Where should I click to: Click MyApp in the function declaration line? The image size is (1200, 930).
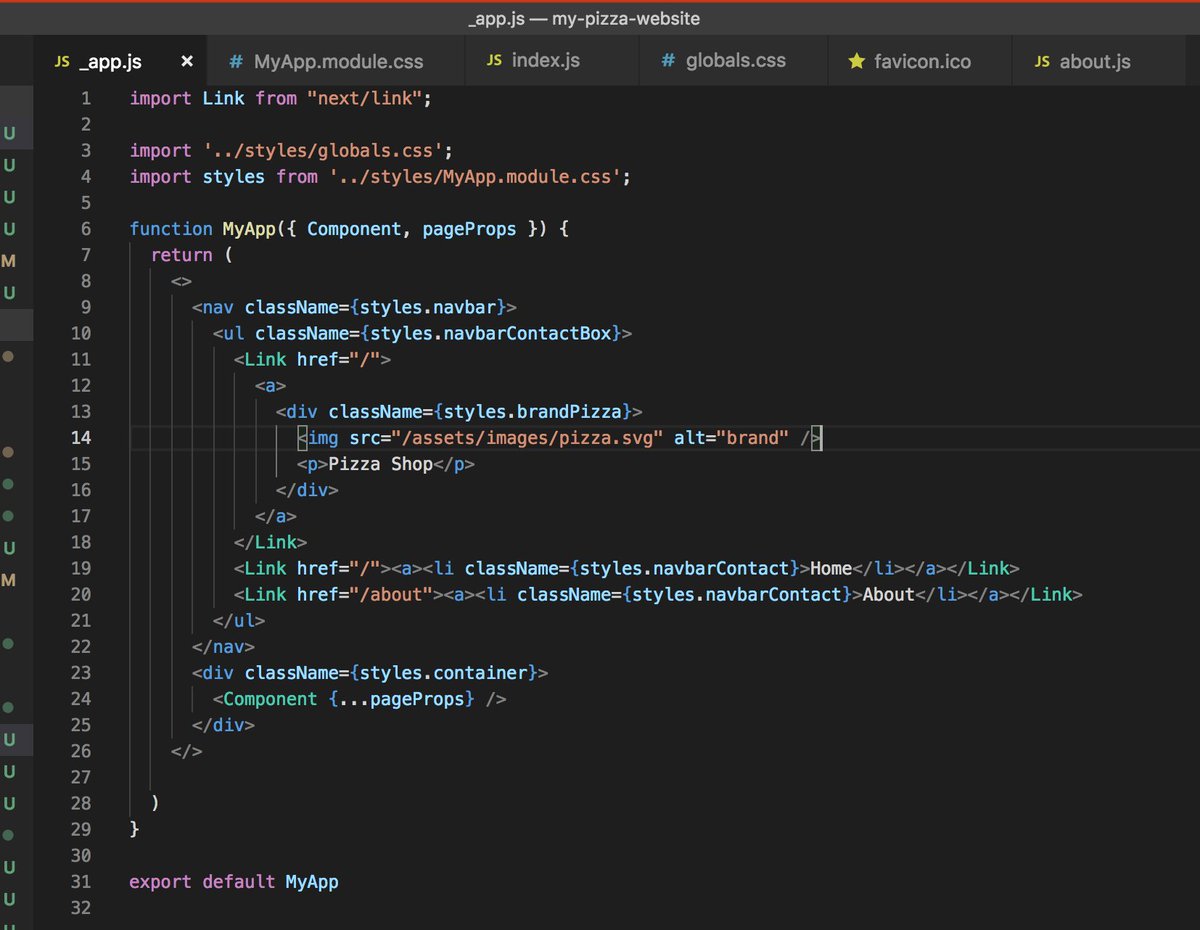pos(249,229)
